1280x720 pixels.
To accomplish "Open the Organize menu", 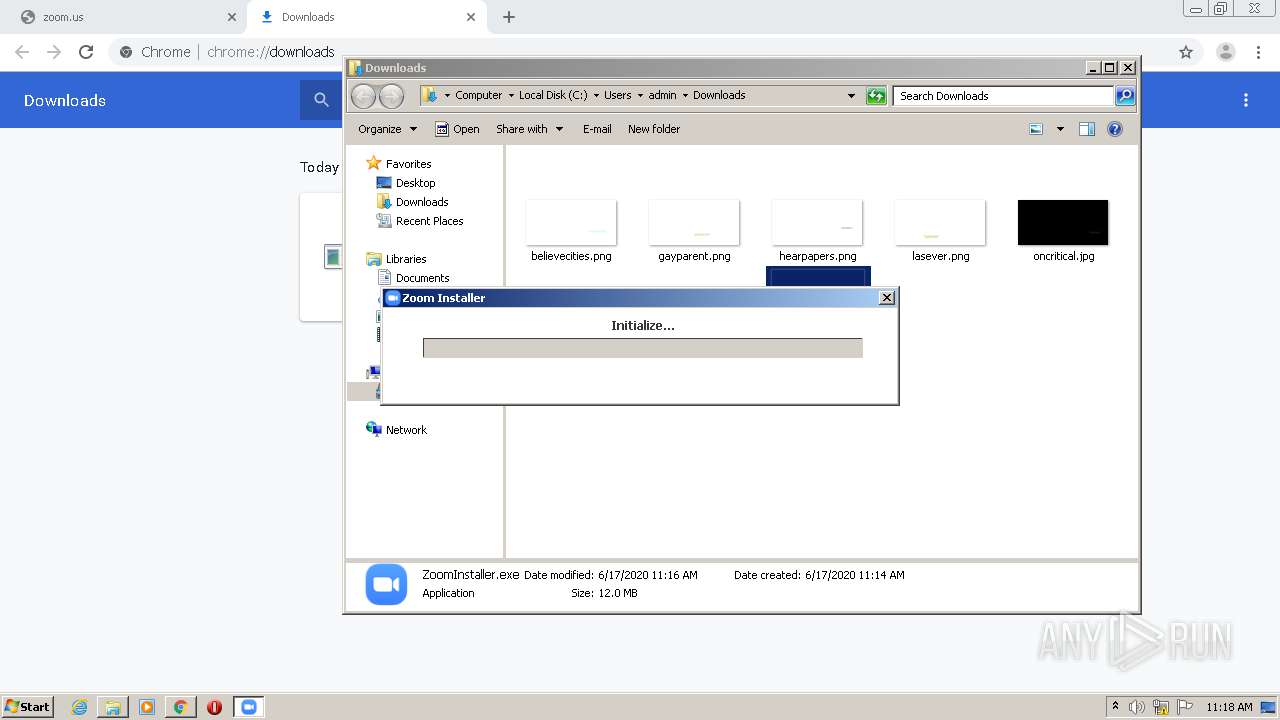I will click(387, 129).
